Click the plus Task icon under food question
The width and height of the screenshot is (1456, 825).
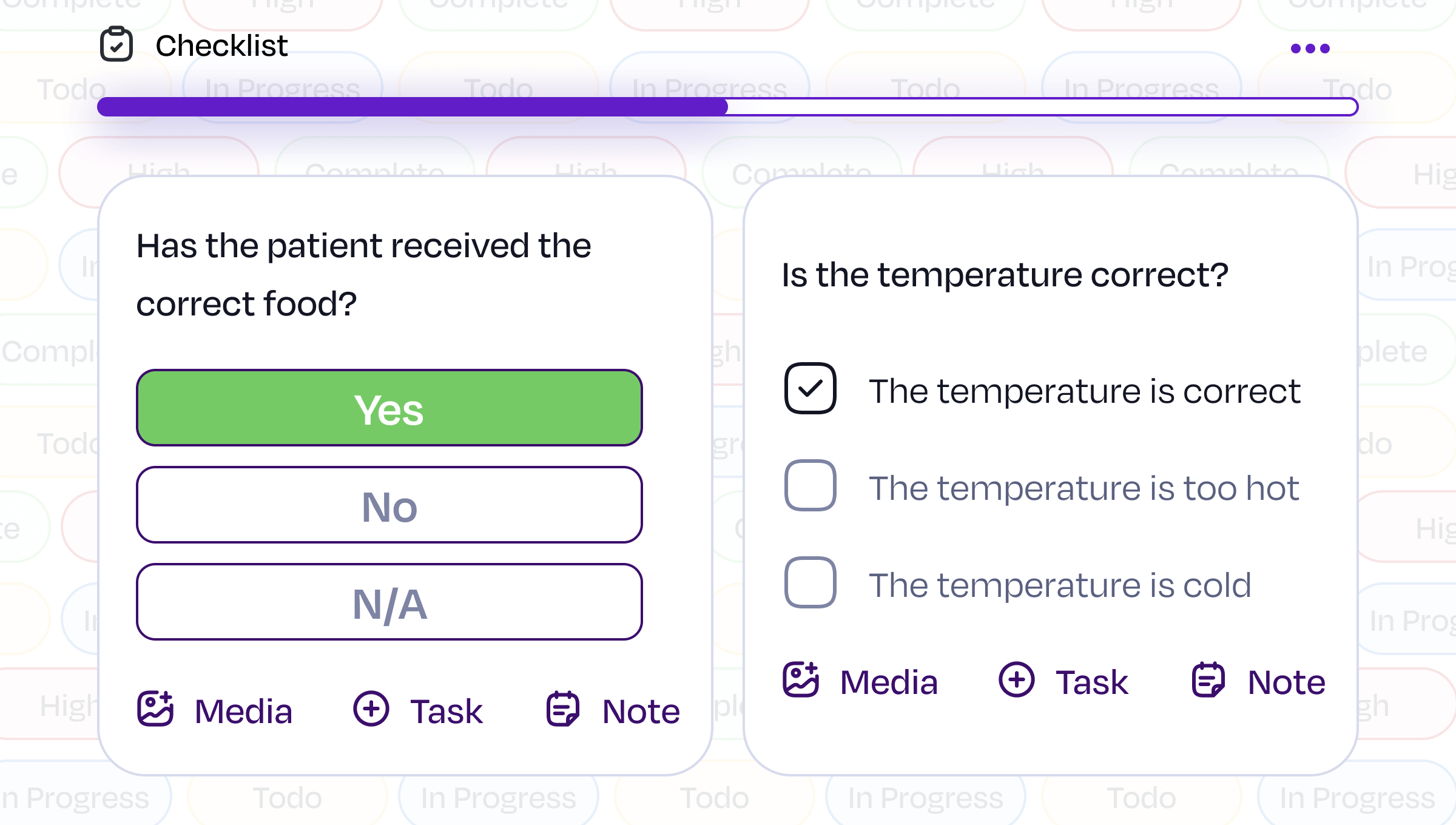[x=371, y=709]
